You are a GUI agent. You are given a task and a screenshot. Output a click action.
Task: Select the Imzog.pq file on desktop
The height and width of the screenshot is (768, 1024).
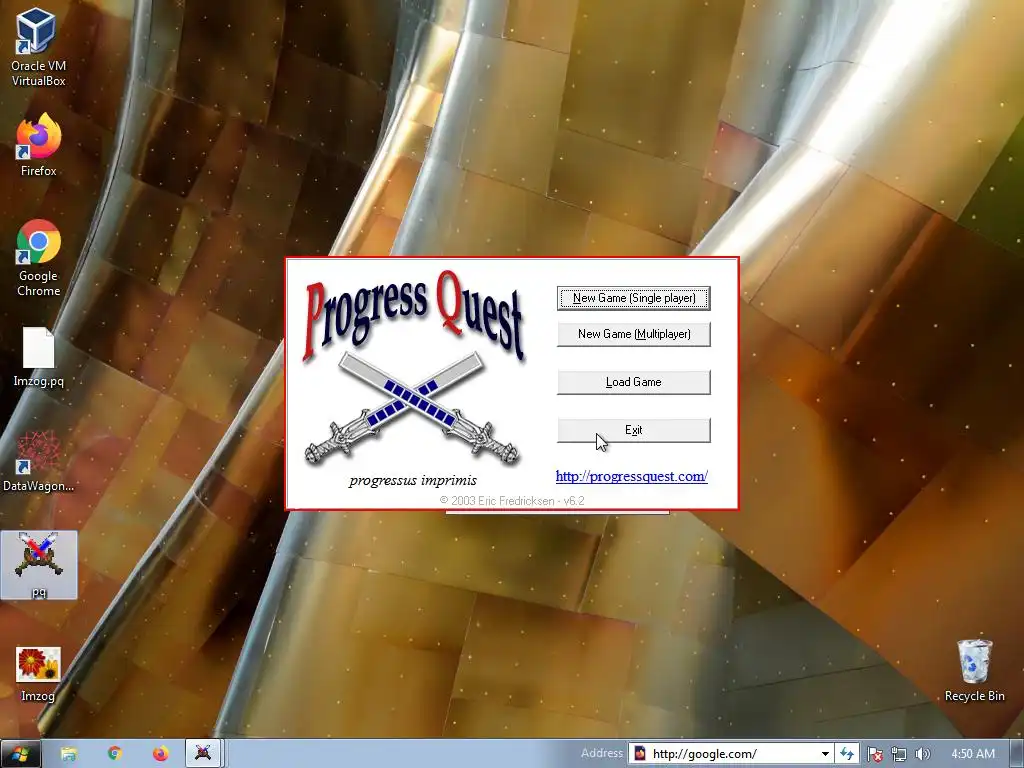(x=38, y=357)
